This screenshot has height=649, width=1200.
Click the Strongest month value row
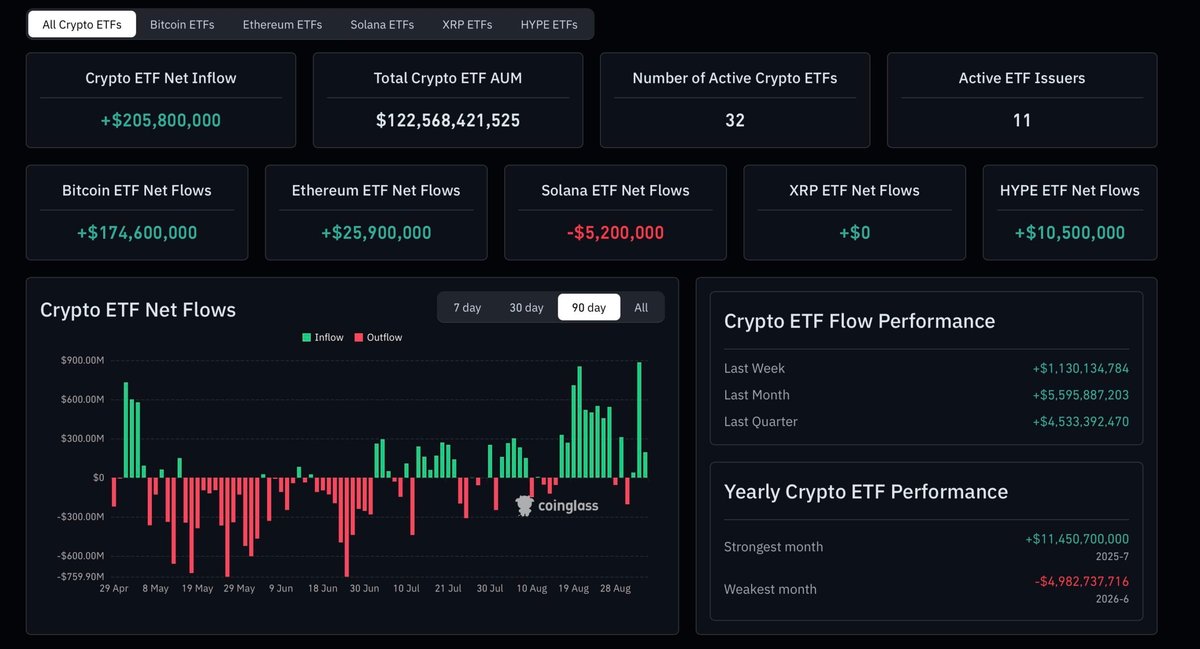[x=926, y=546]
